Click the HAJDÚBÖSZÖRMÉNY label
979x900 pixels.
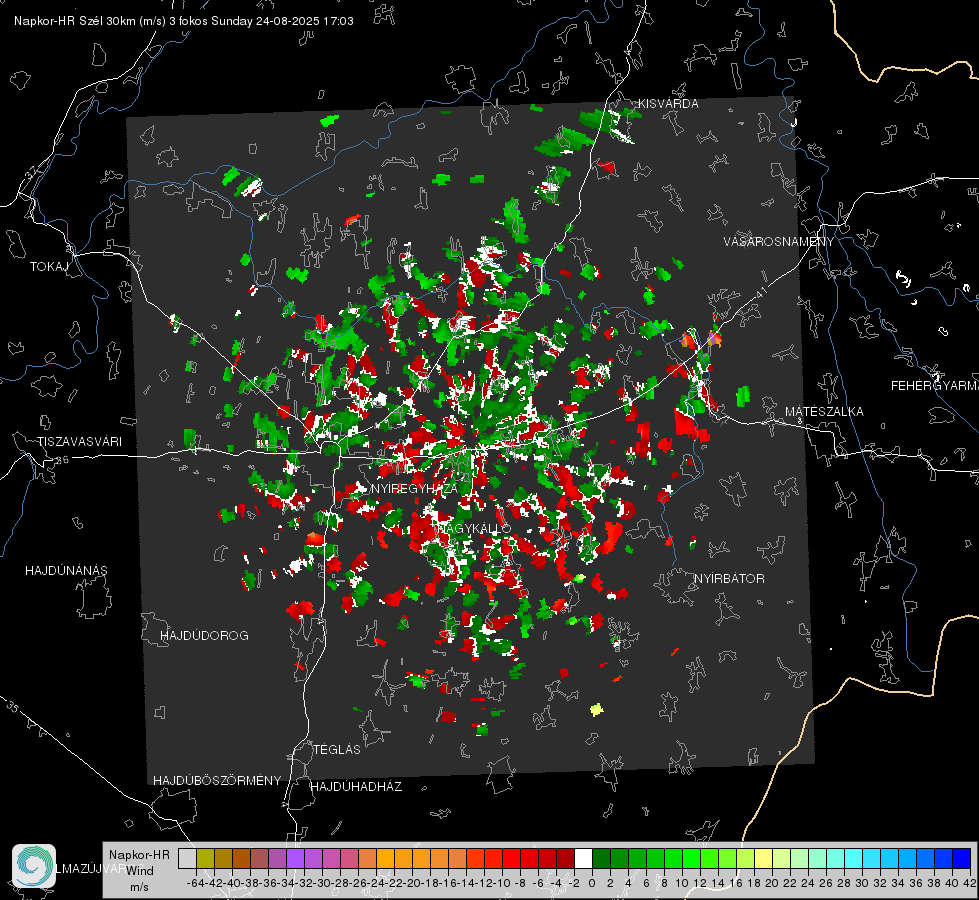217,781
